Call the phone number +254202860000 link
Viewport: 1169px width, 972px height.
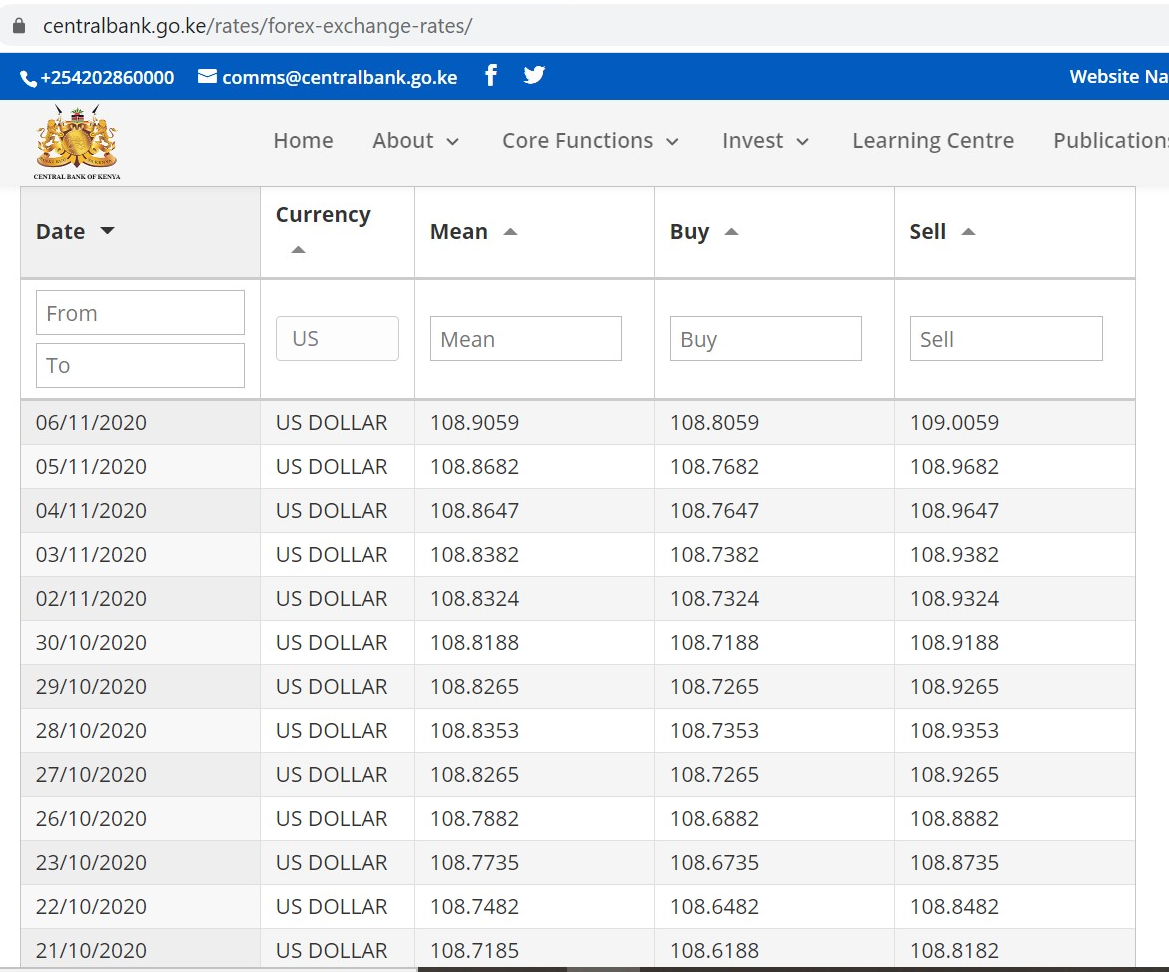[x=107, y=78]
